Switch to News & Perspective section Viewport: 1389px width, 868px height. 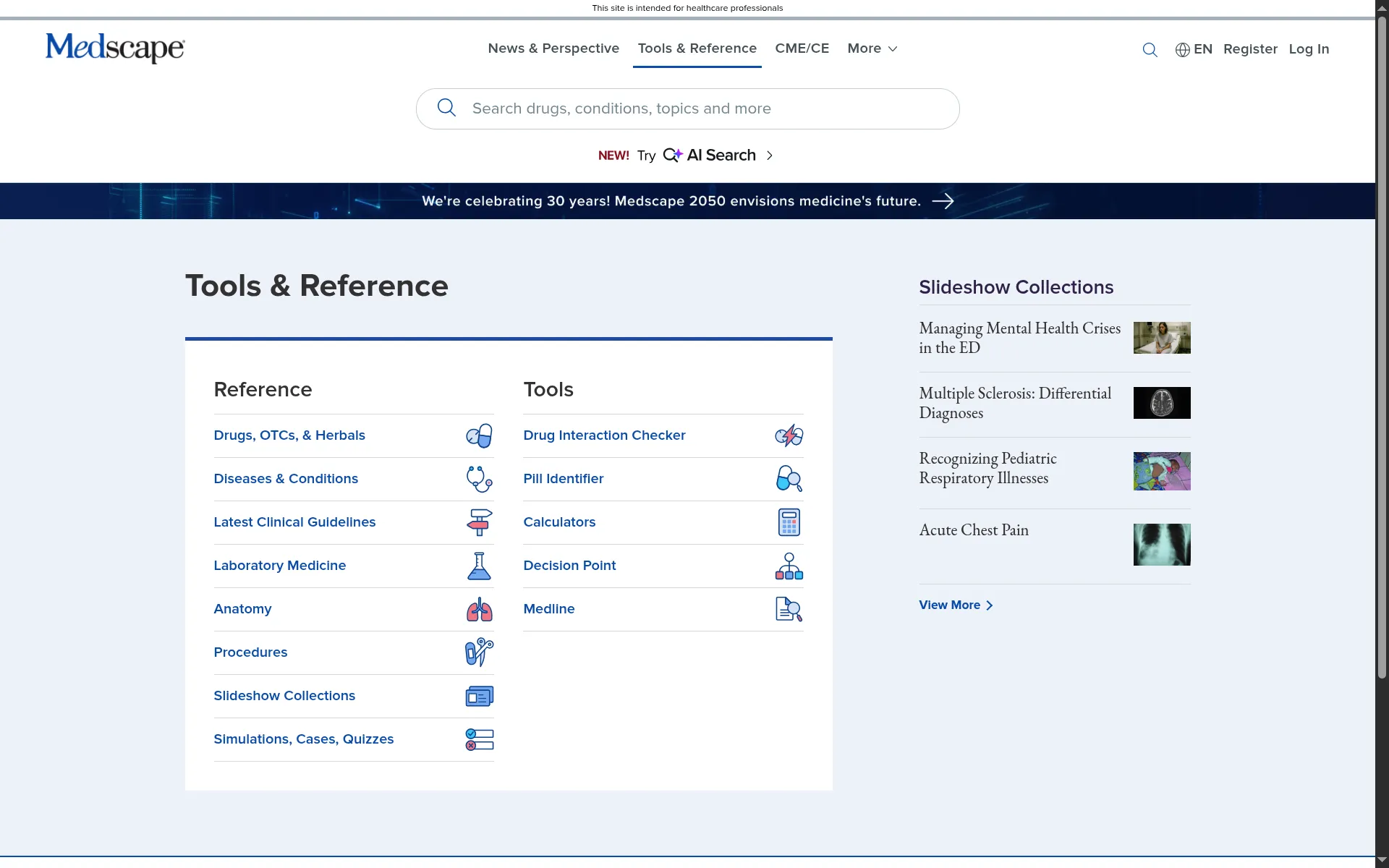(553, 48)
